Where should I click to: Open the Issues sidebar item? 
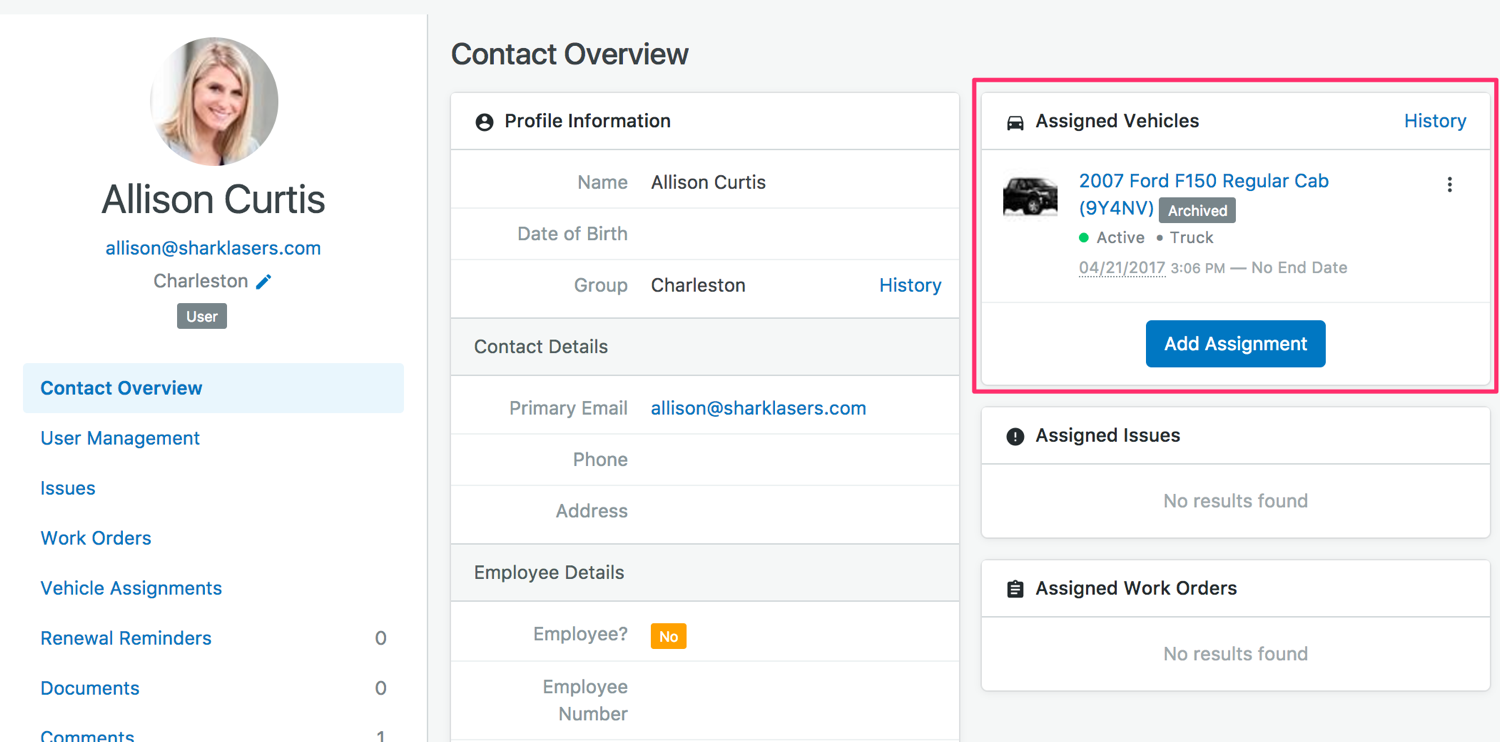pos(68,488)
